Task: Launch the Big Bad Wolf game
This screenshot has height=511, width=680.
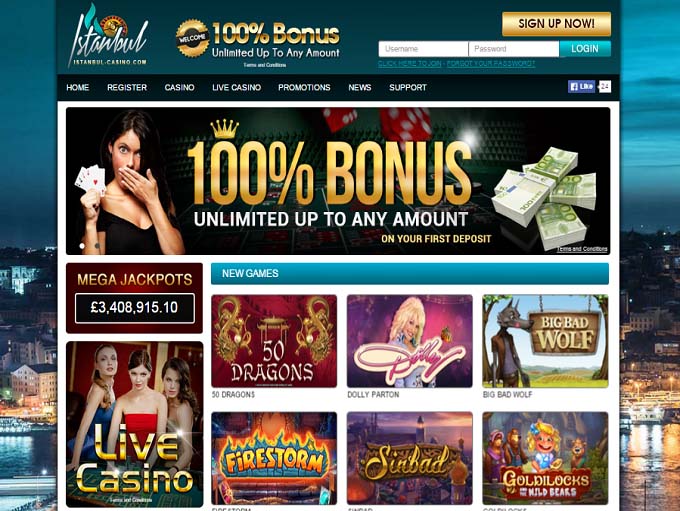Action: tap(545, 341)
